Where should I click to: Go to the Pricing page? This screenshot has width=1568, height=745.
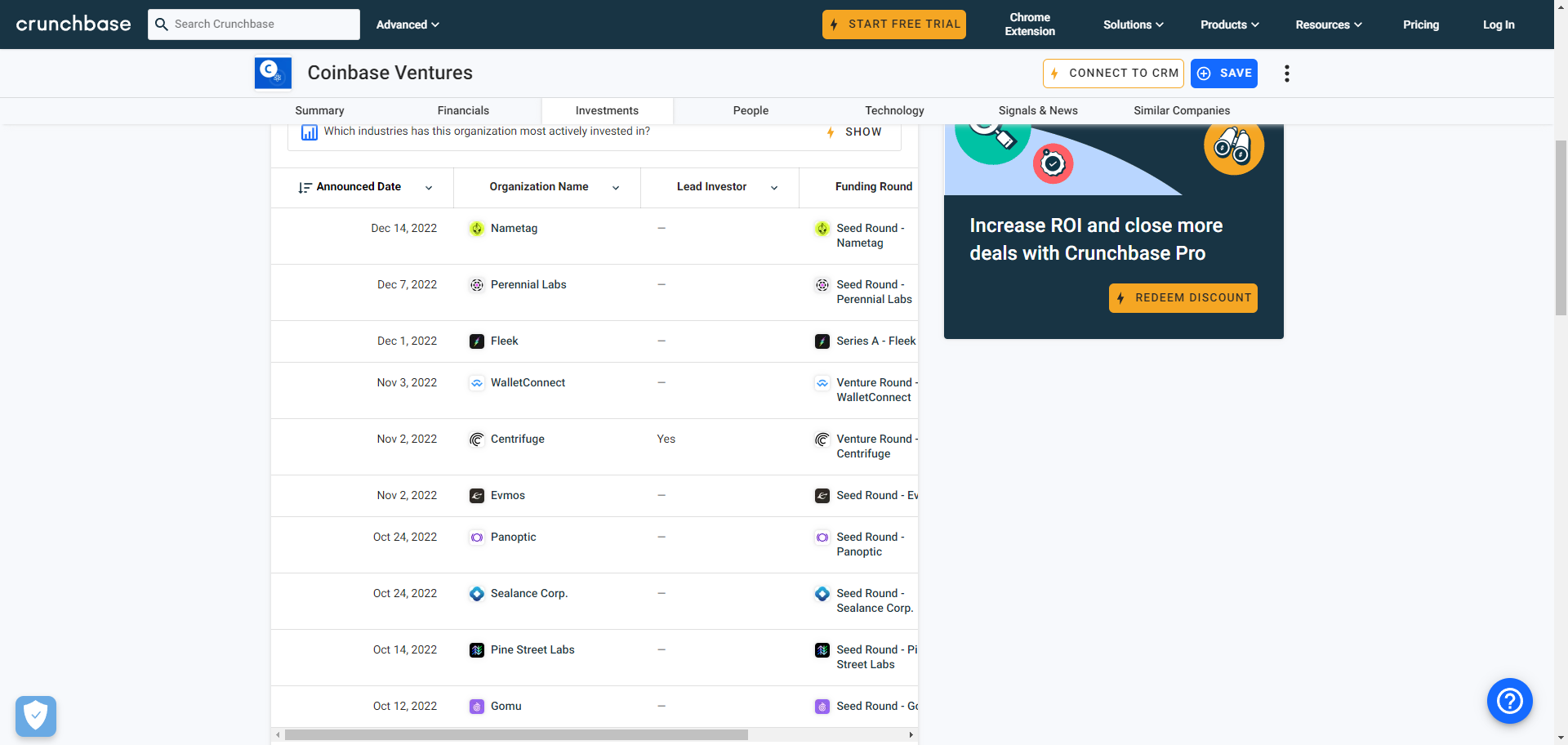pyautogui.click(x=1421, y=25)
